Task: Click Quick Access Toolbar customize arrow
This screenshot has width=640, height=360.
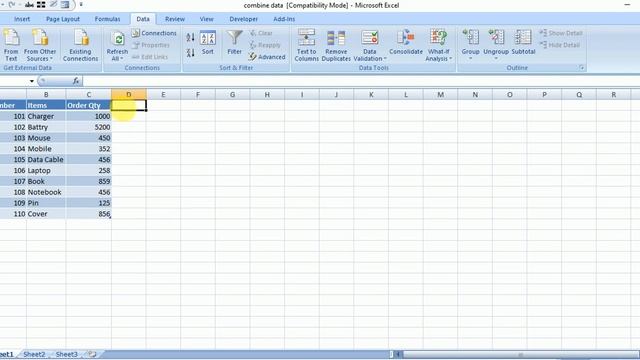Action: click(x=81, y=5)
